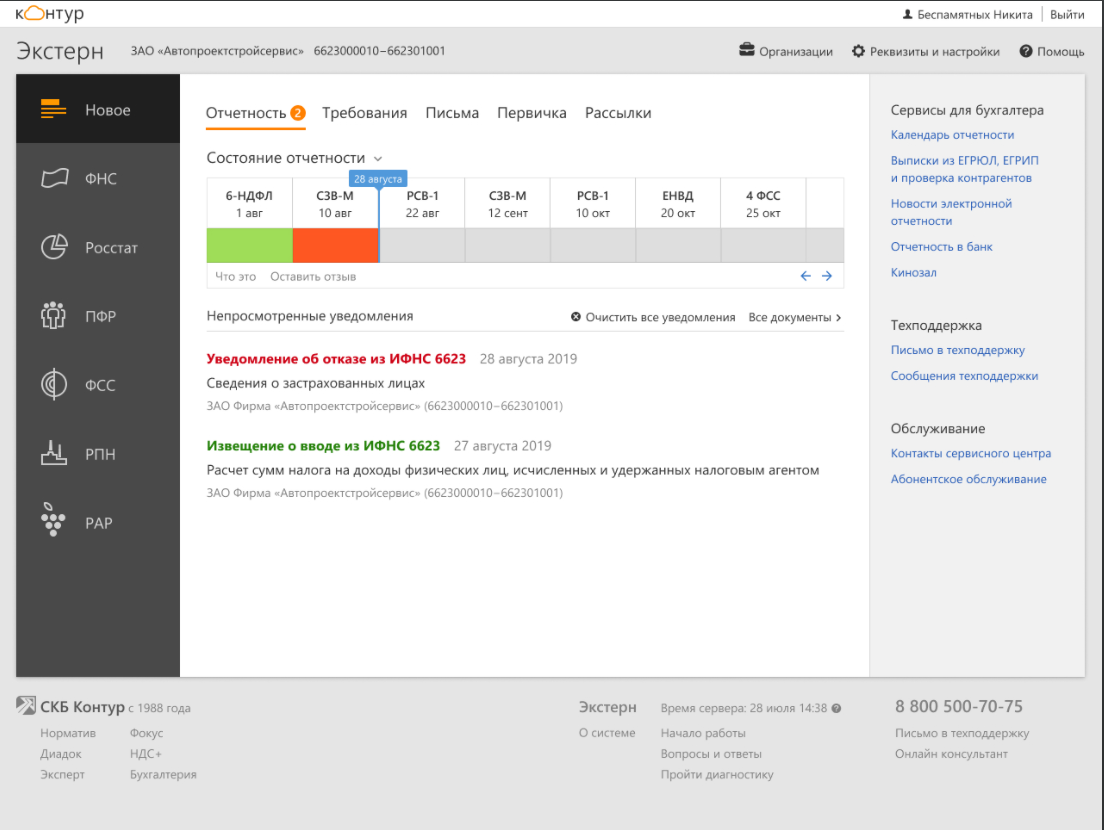The image size is (1104, 830).
Task: Open Начало работы footer link
Action: click(x=703, y=734)
